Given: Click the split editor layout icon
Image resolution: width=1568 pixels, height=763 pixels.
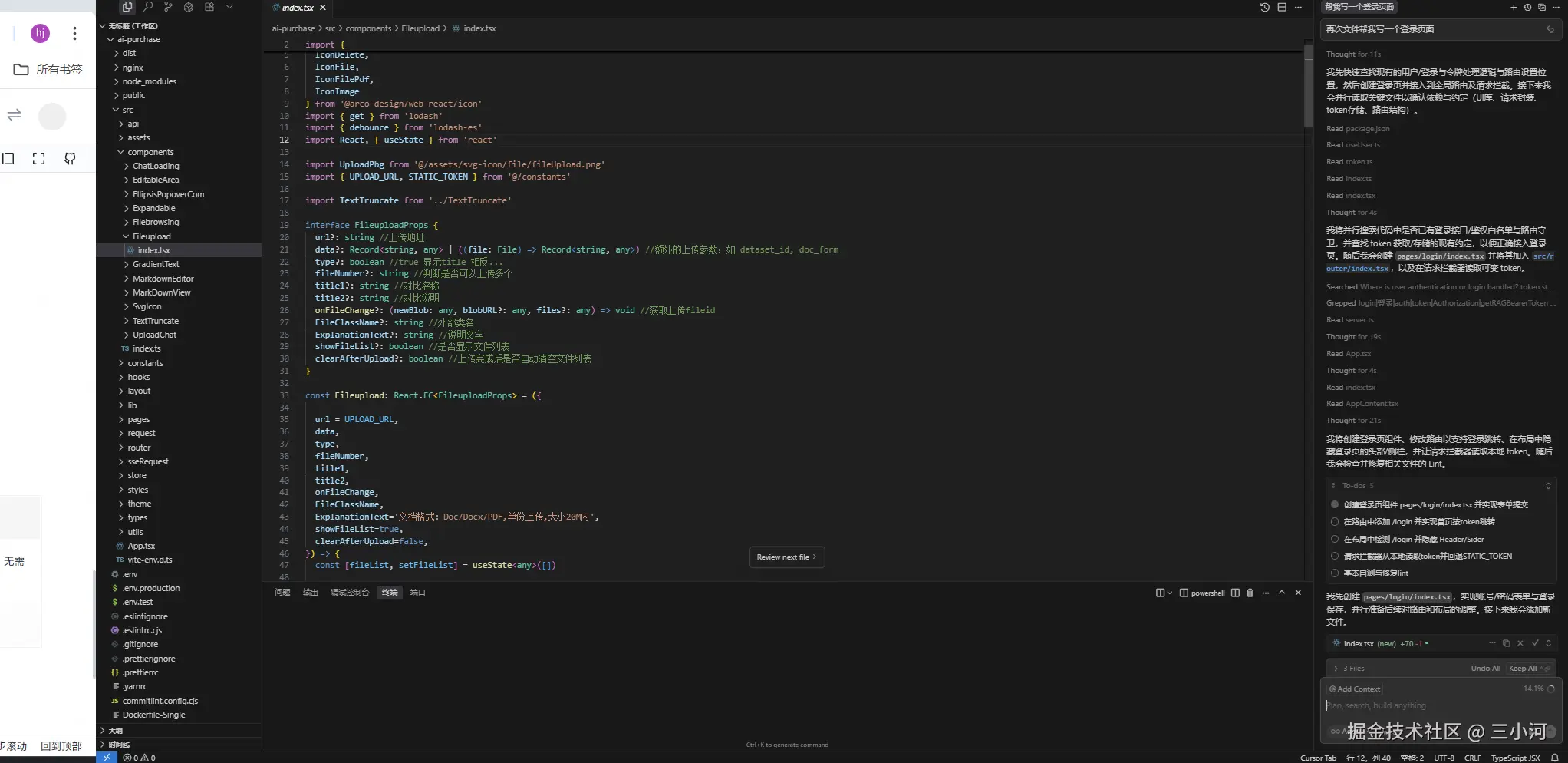Looking at the screenshot, I should [1282, 8].
